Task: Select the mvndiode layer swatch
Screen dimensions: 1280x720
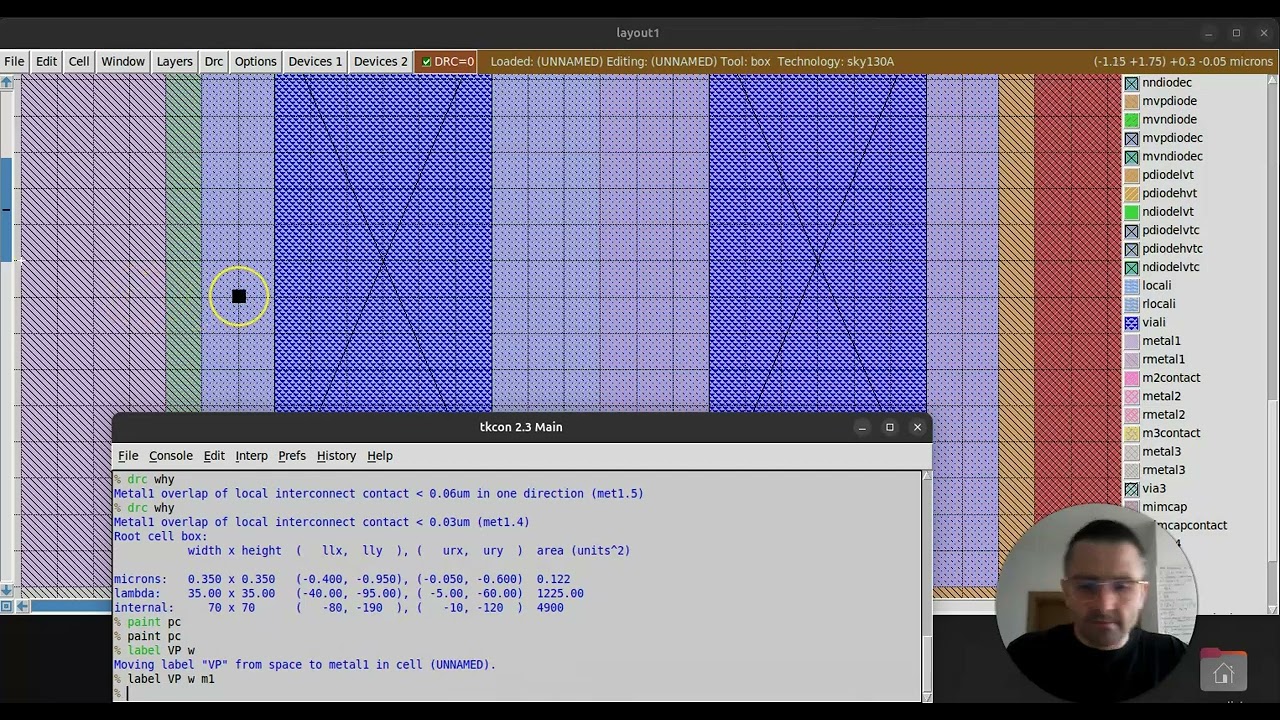Action: tap(1132, 120)
